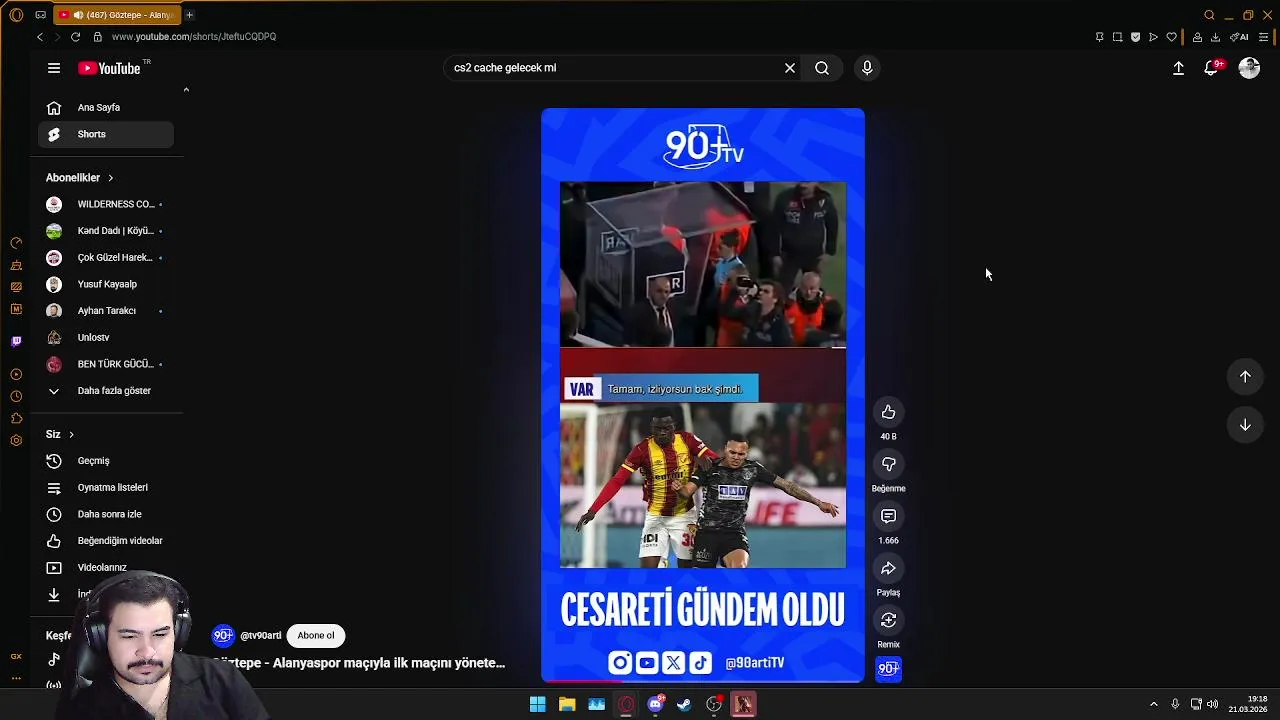Viewport: 1280px width, 720px height.
Task: Click the upload/create arrow icon
Action: [1178, 68]
